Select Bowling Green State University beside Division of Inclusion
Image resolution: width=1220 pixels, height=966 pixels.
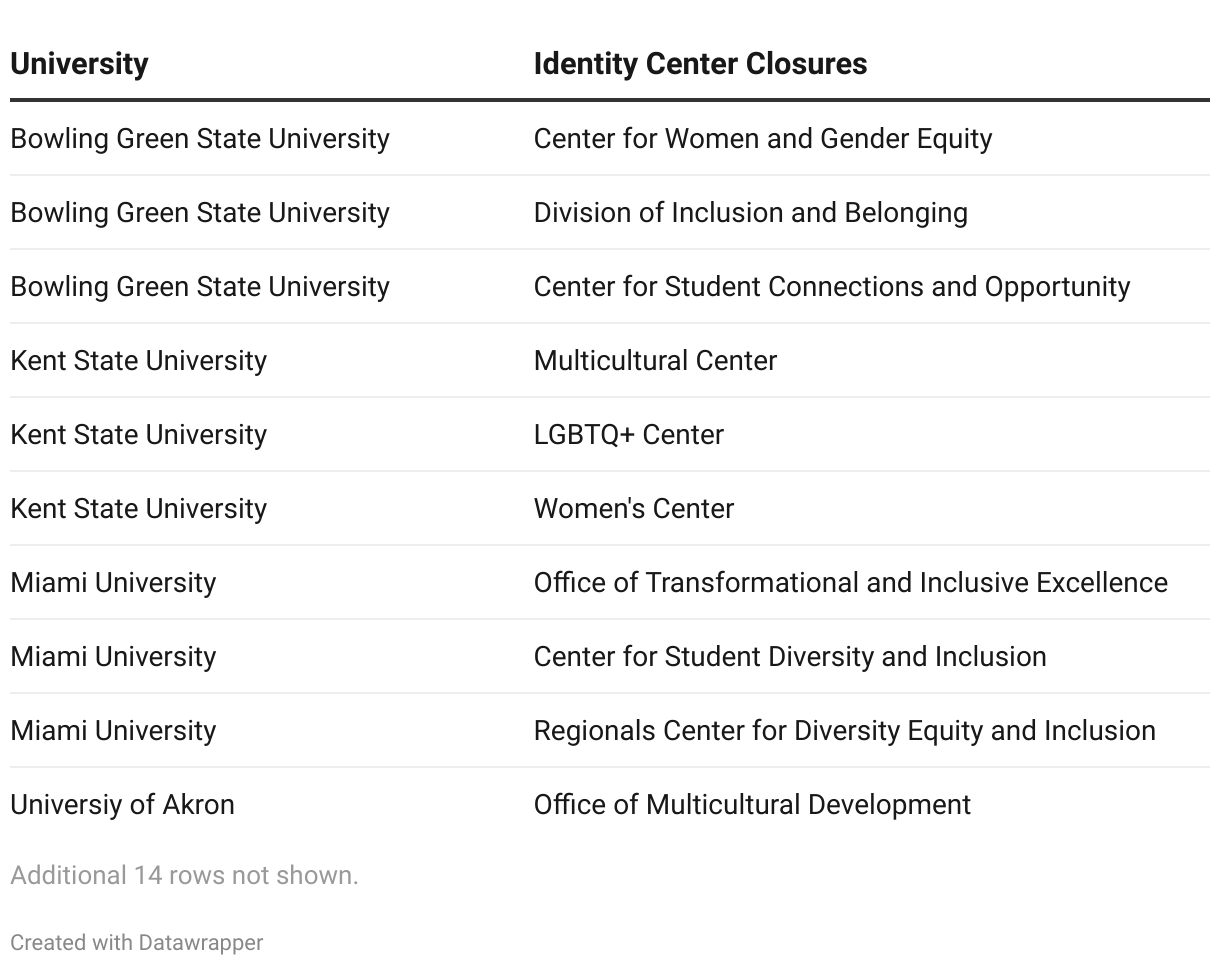[x=199, y=212]
